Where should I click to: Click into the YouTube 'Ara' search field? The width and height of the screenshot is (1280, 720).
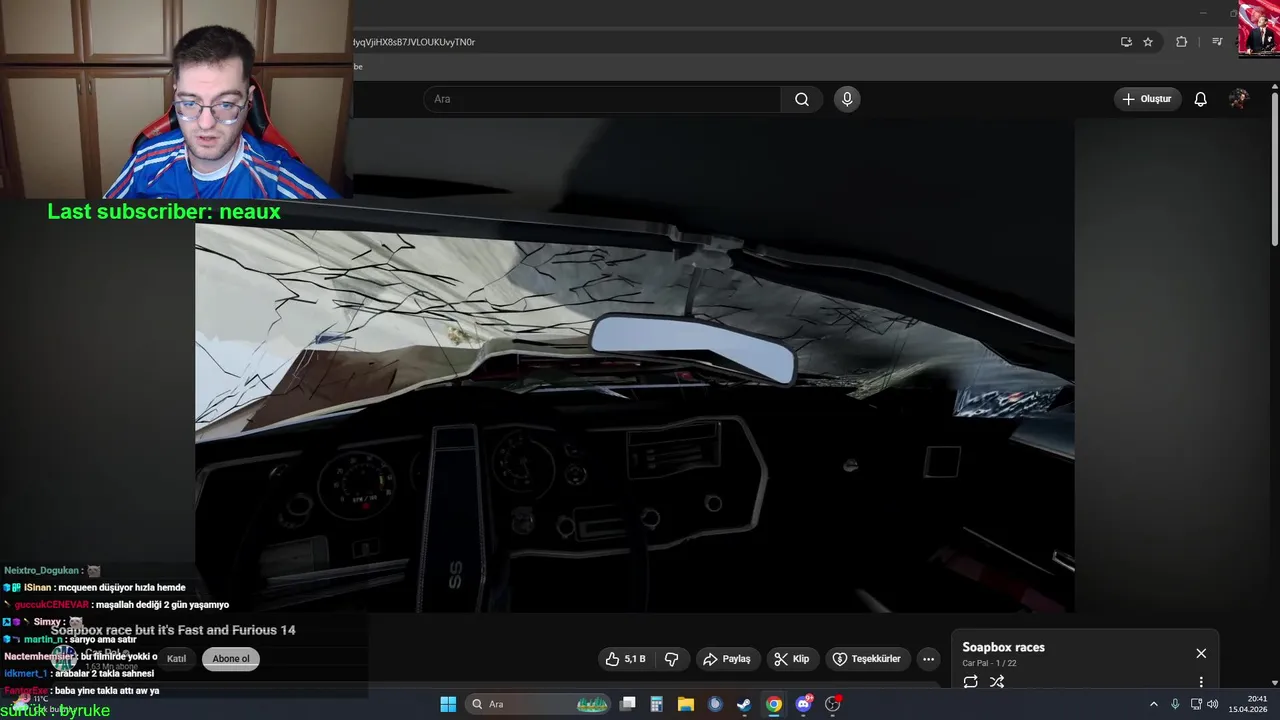(x=603, y=99)
